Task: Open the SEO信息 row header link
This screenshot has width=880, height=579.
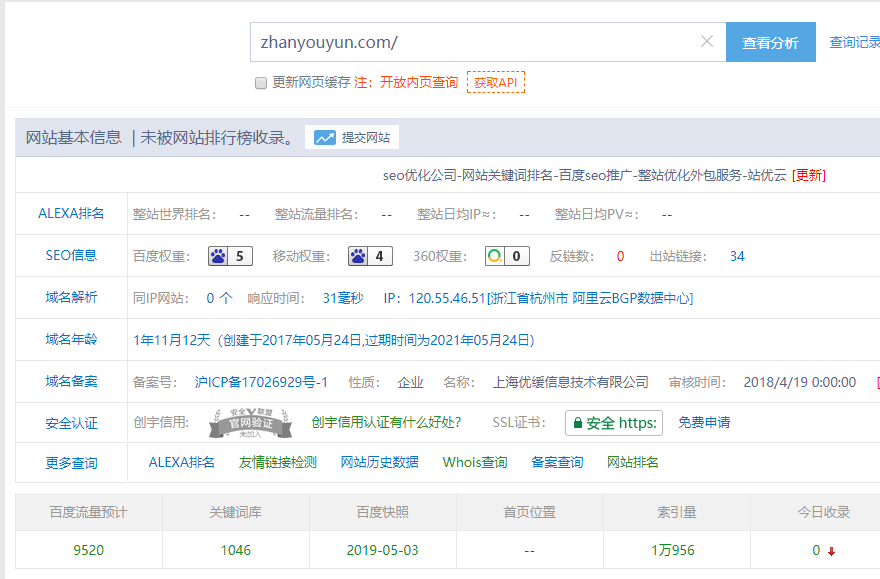Action: point(71,255)
